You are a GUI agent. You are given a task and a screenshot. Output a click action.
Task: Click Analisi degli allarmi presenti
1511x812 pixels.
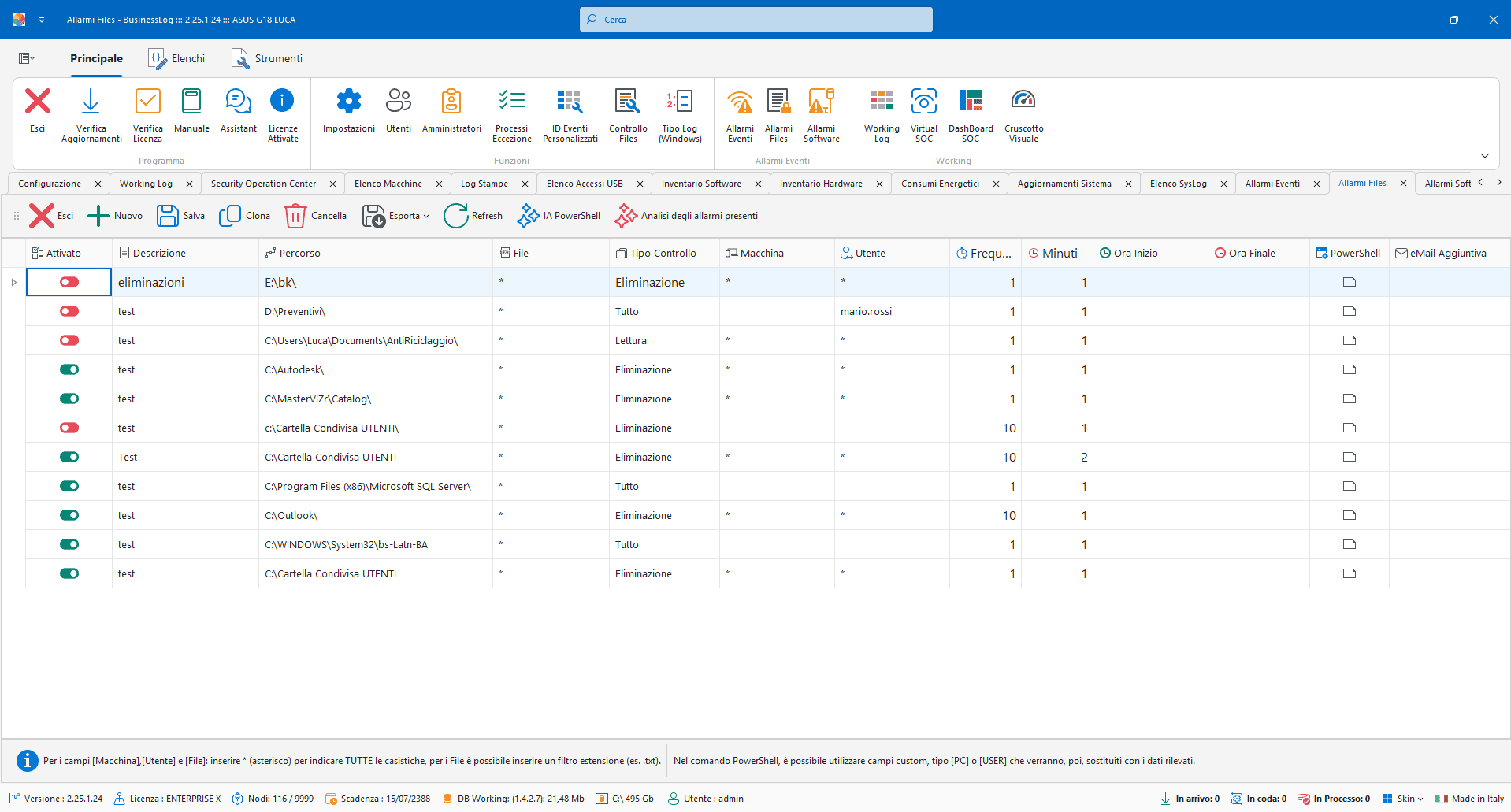pos(686,216)
